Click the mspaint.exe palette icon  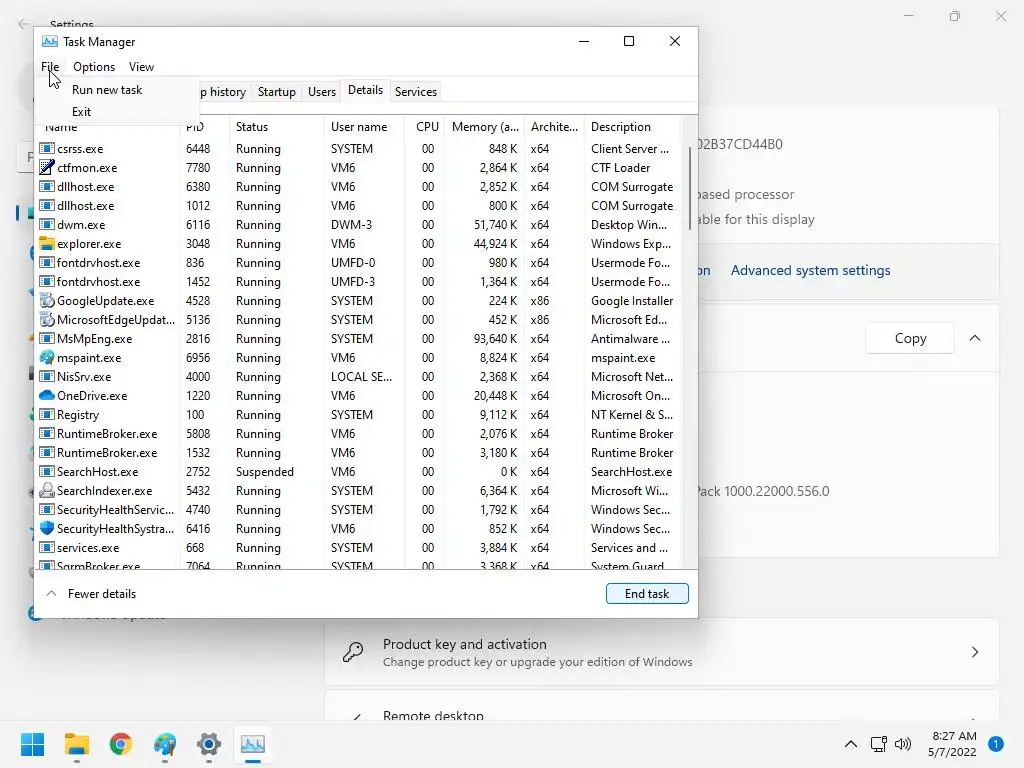[x=46, y=358]
